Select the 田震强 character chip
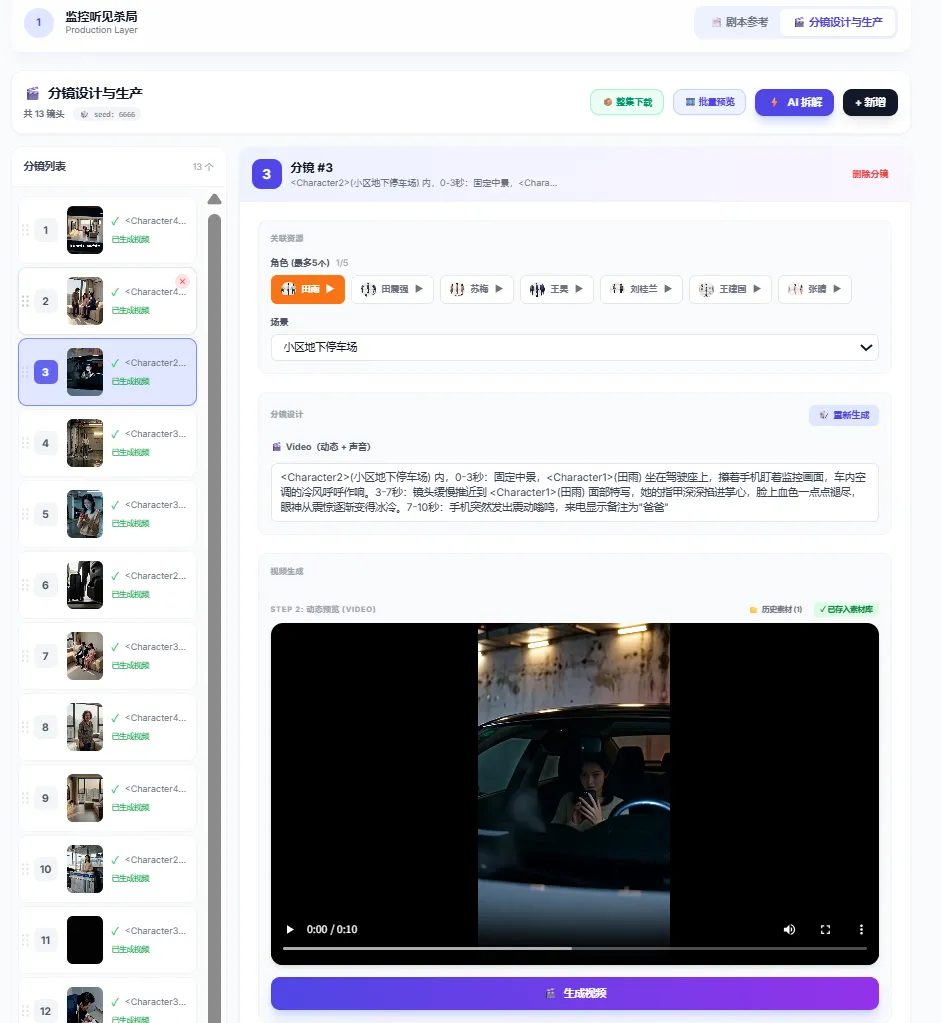Viewport: 941px width, 1023px height. click(392, 289)
